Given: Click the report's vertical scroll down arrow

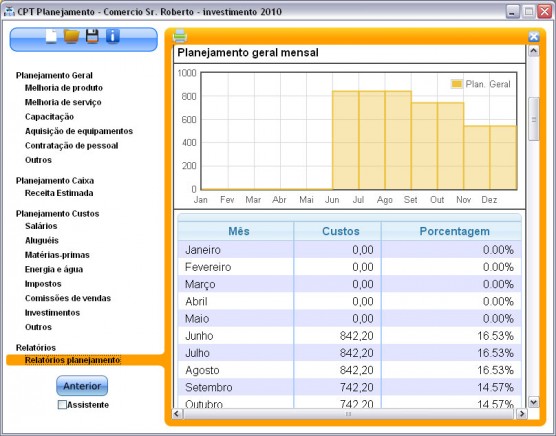Looking at the screenshot, I should (x=534, y=402).
